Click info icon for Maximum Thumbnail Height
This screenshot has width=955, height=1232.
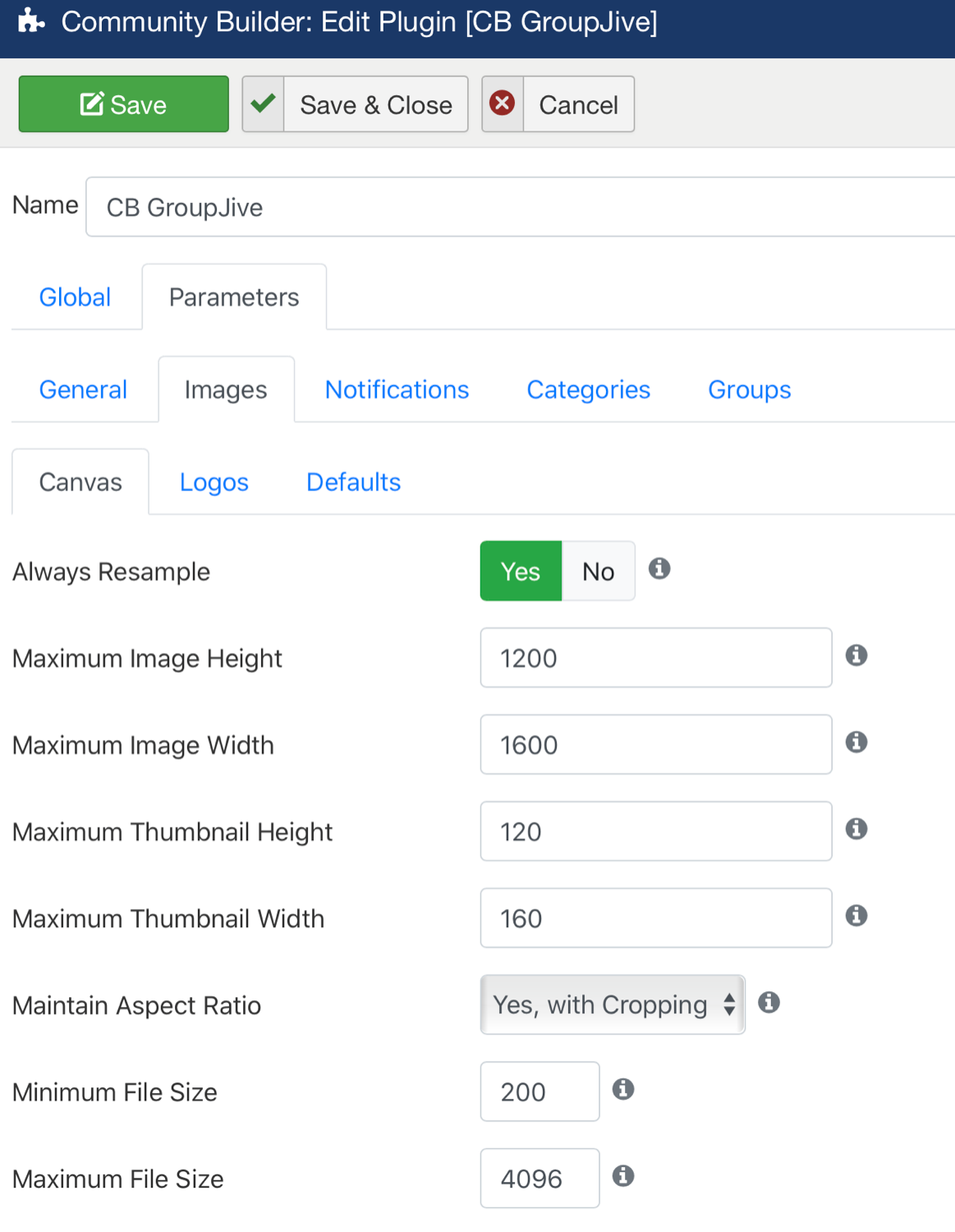point(856,829)
